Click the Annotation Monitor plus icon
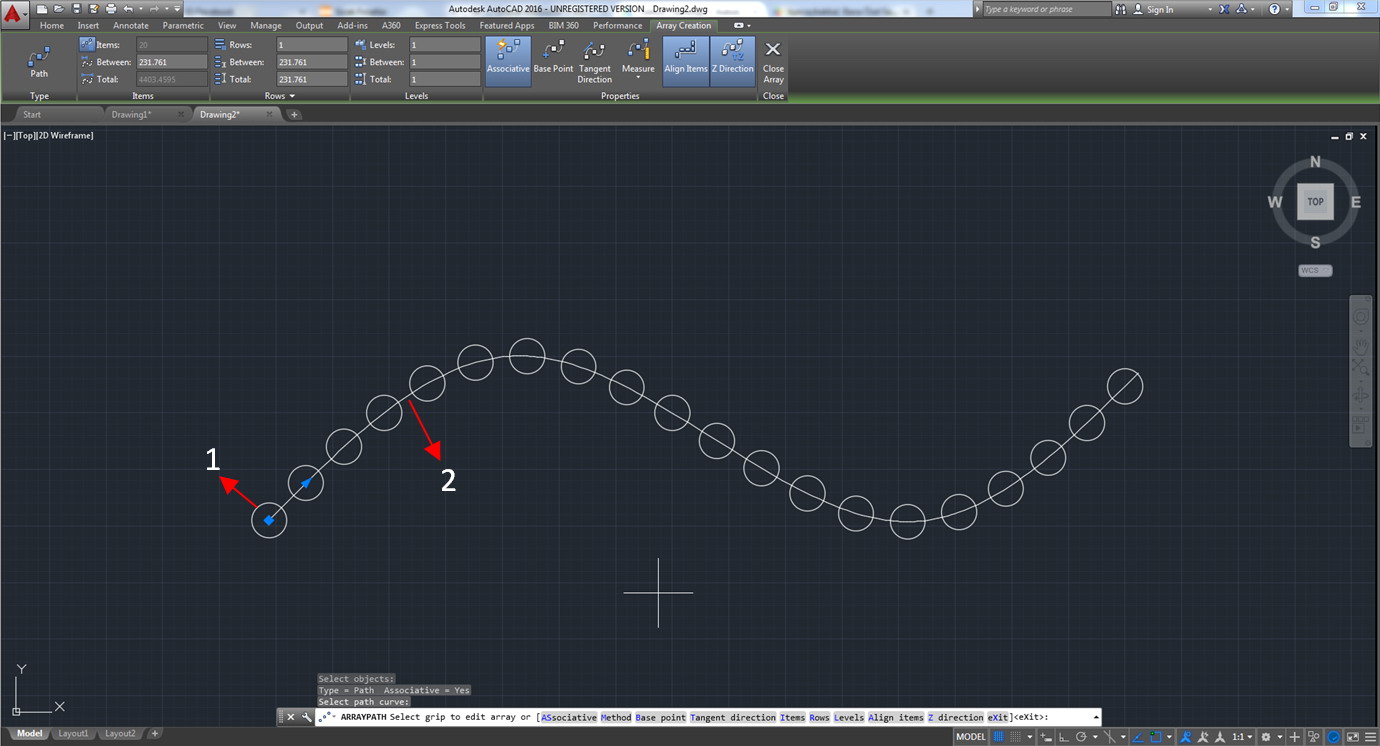The height and width of the screenshot is (746, 1380). [1295, 737]
